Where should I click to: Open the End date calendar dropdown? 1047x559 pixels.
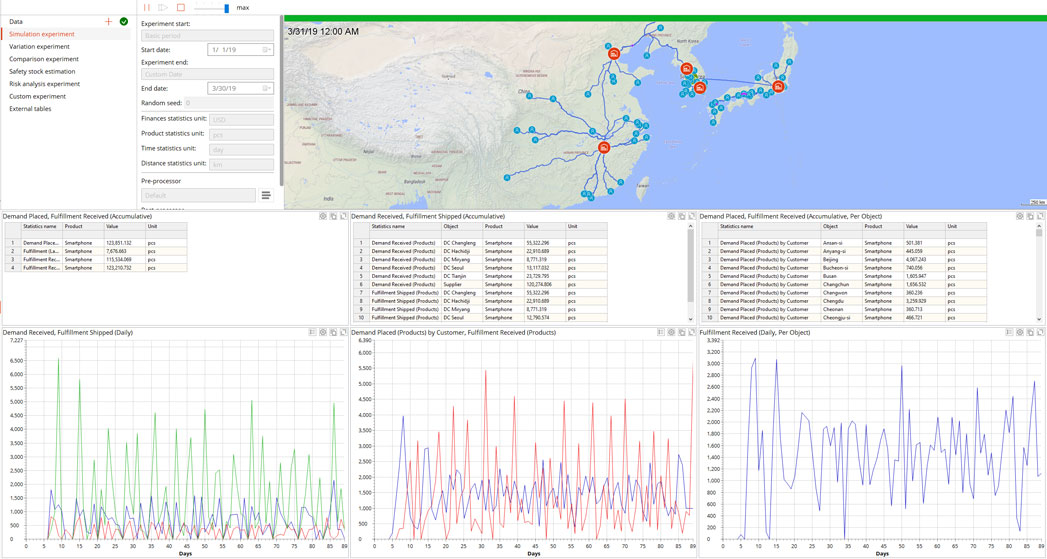click(x=266, y=88)
